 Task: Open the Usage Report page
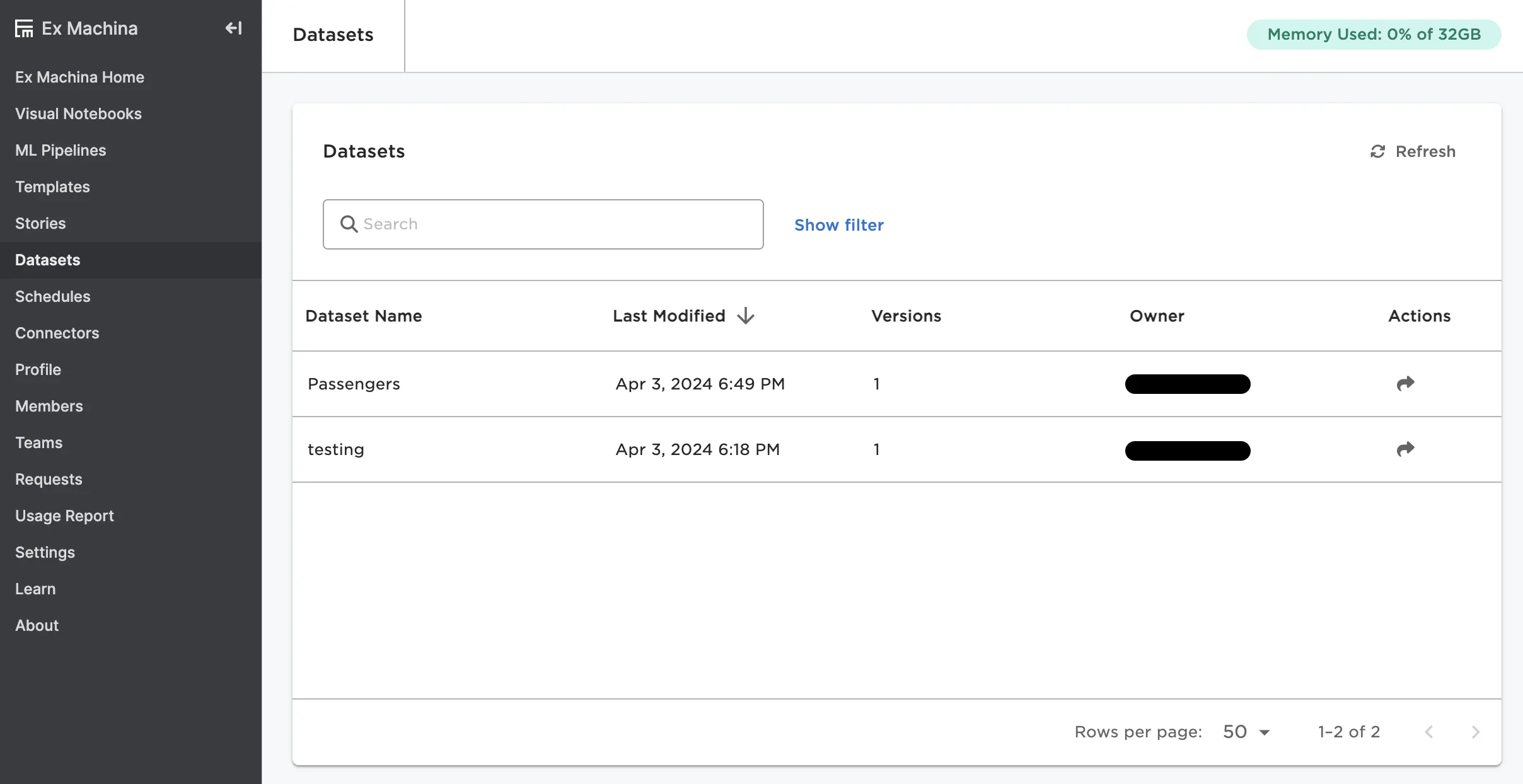coord(64,516)
